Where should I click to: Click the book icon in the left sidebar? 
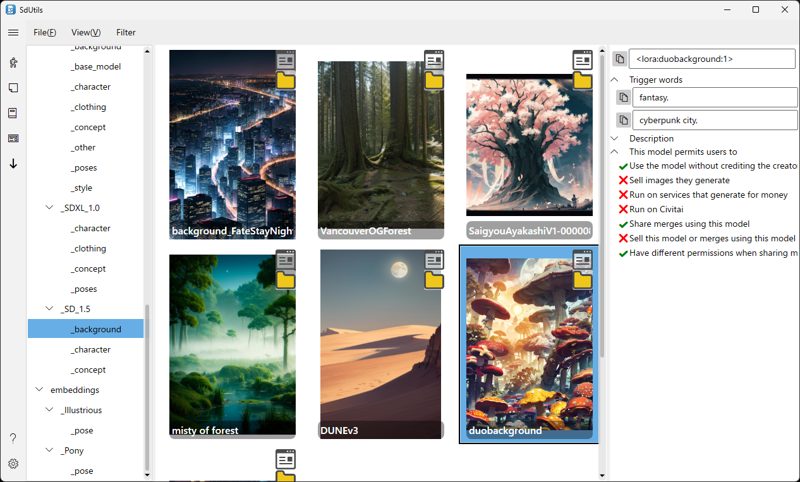[x=13, y=113]
